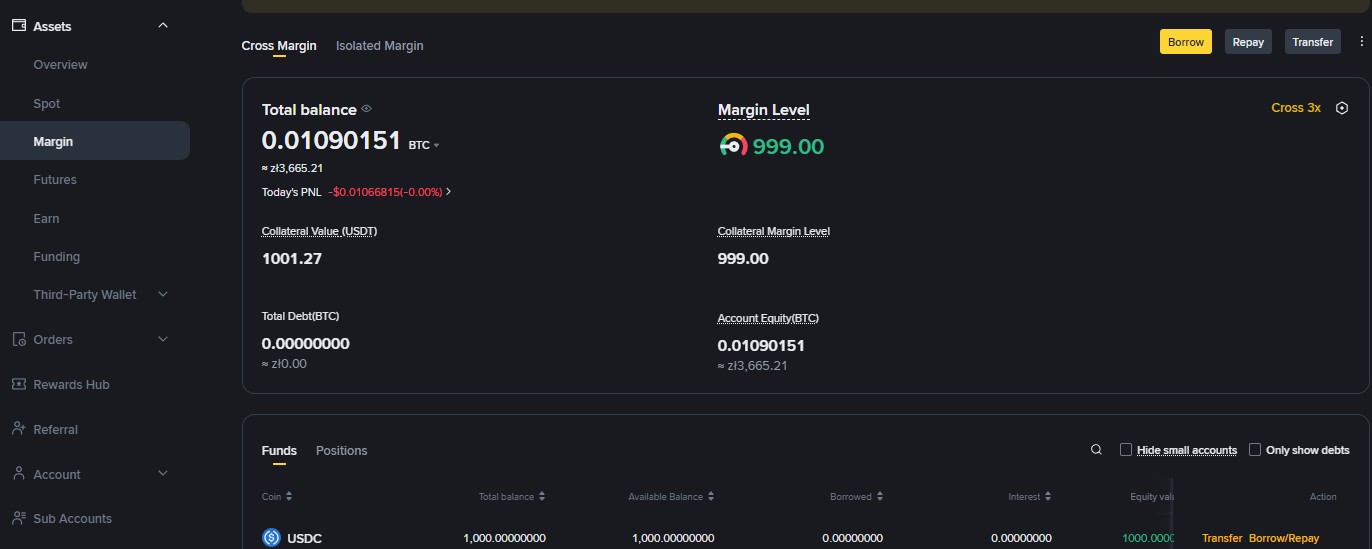Screen dimensions: 1372x549
Task: Click the yellow Borrow button
Action: [x=1185, y=42]
